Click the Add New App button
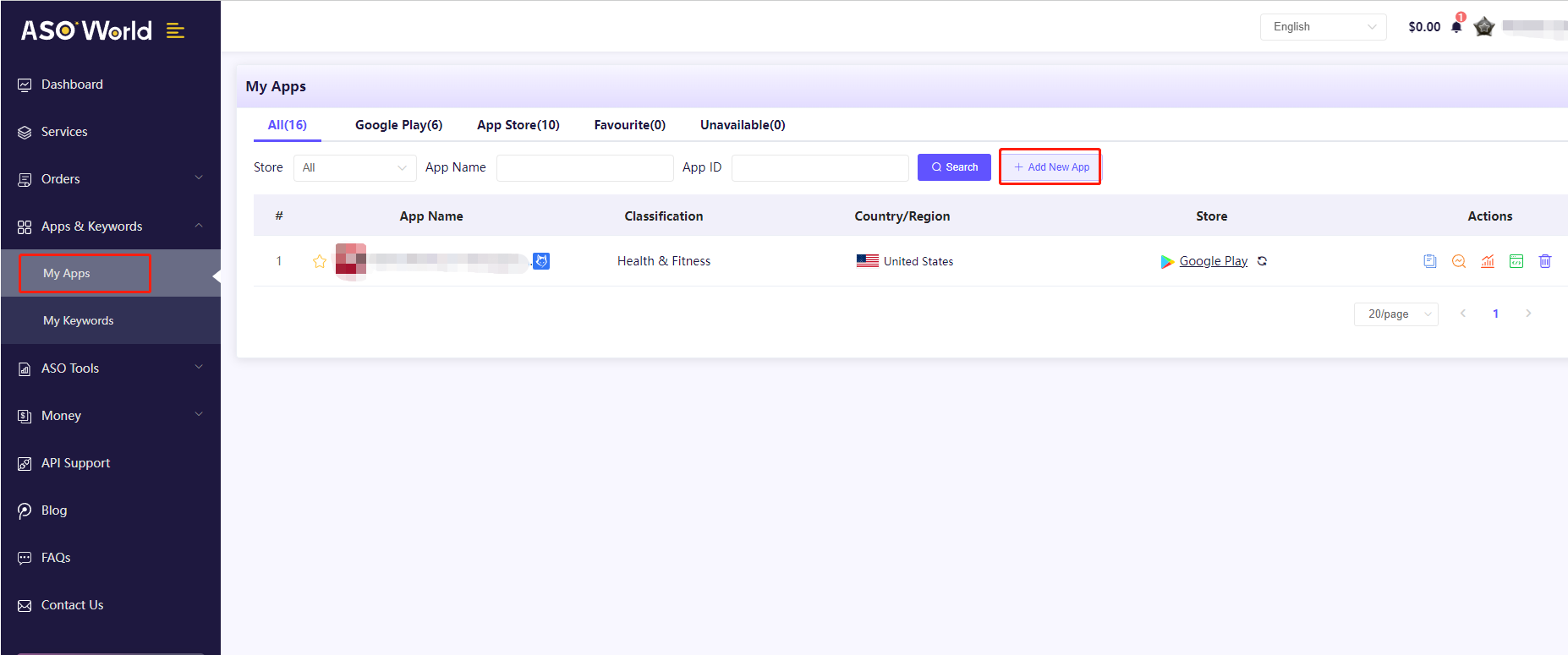The height and width of the screenshot is (655, 1568). pyautogui.click(x=1051, y=167)
